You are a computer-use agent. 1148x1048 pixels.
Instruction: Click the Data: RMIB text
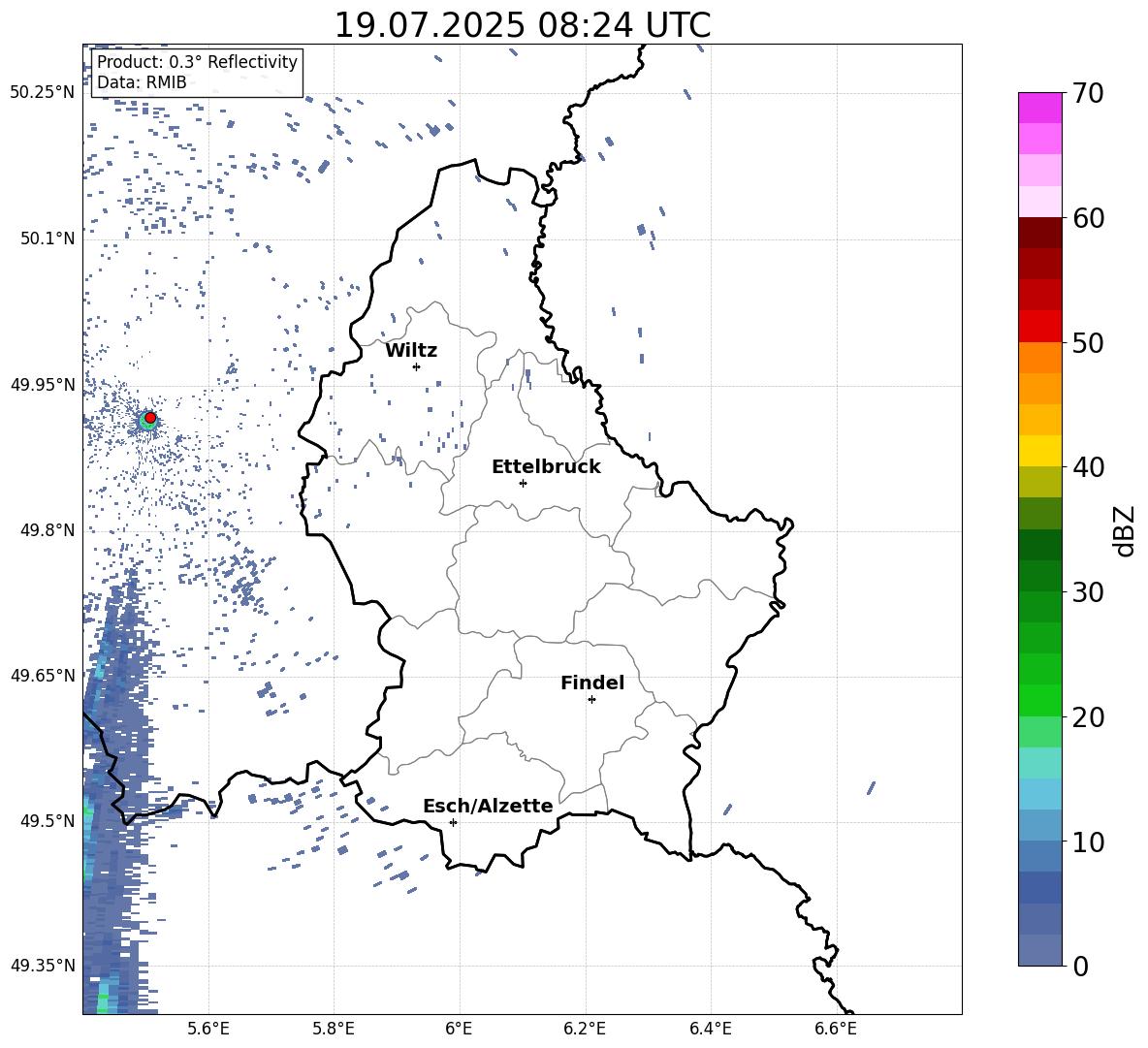click(x=142, y=82)
